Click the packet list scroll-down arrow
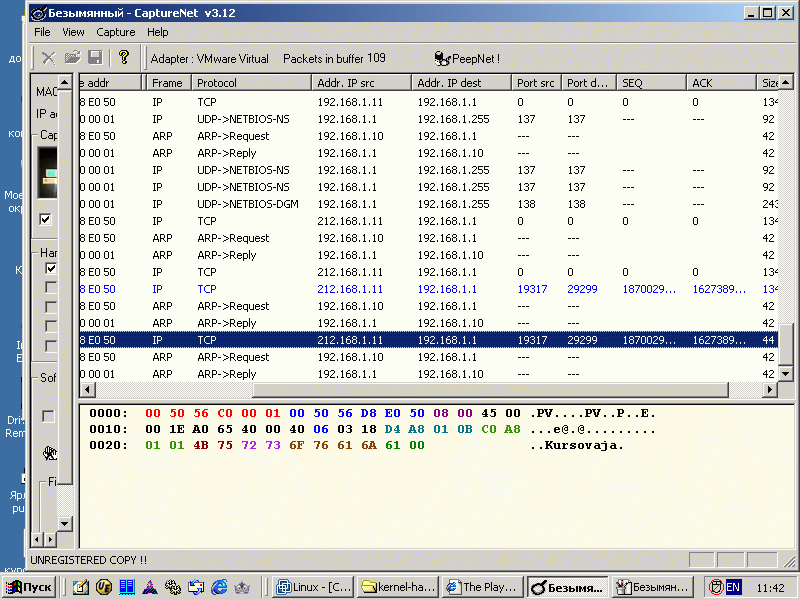The height and width of the screenshot is (600, 800). pyautogui.click(x=785, y=372)
